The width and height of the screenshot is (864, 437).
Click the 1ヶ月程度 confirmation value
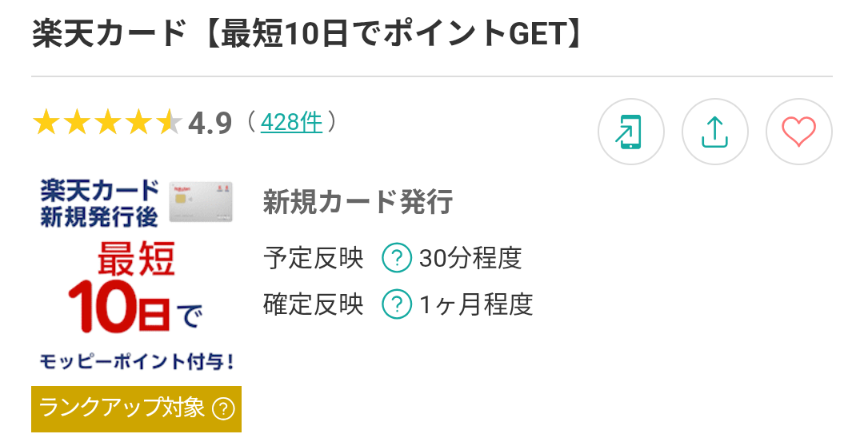476,304
